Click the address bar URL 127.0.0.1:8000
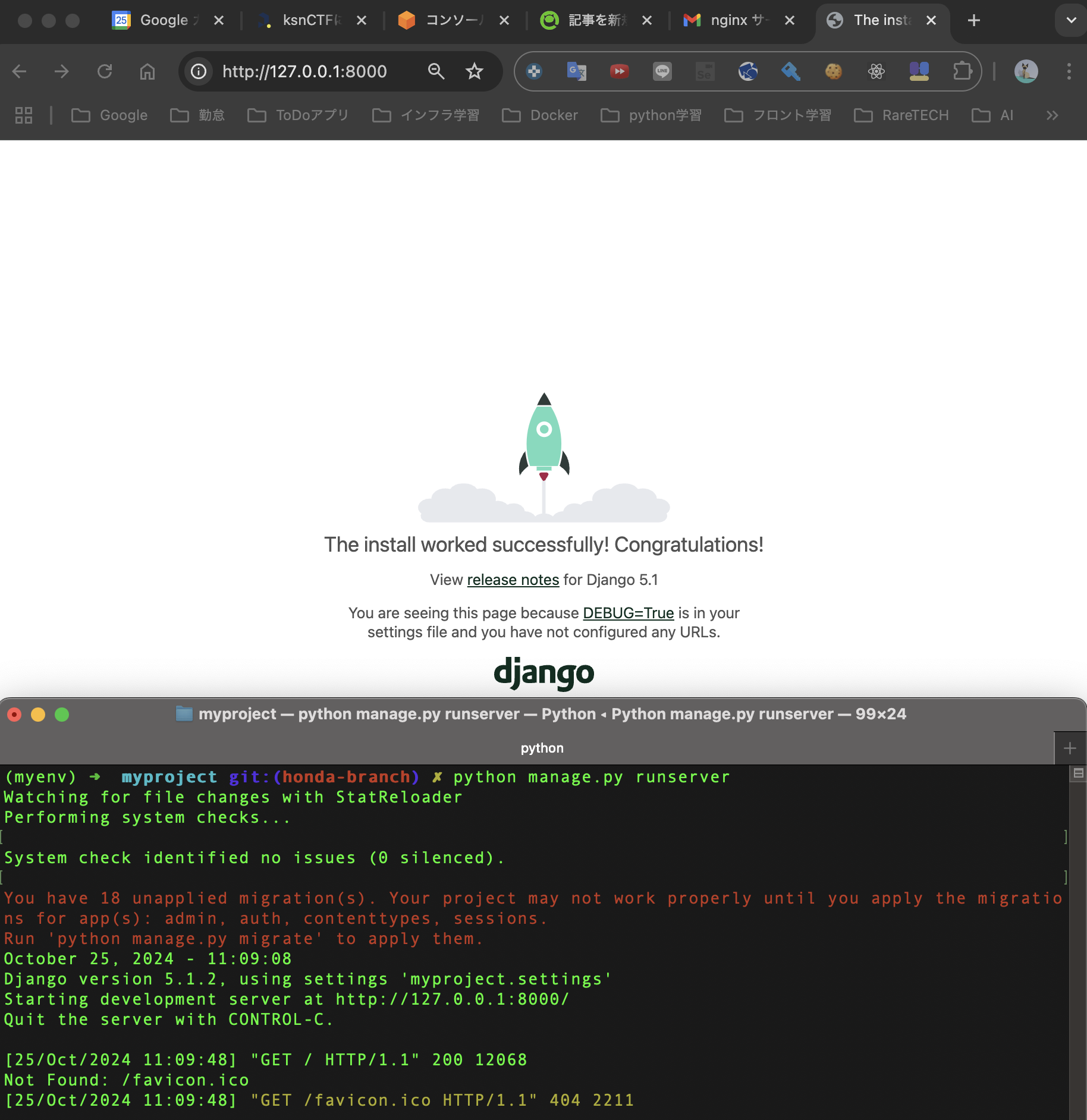Image resolution: width=1087 pixels, height=1120 pixels. 304,72
